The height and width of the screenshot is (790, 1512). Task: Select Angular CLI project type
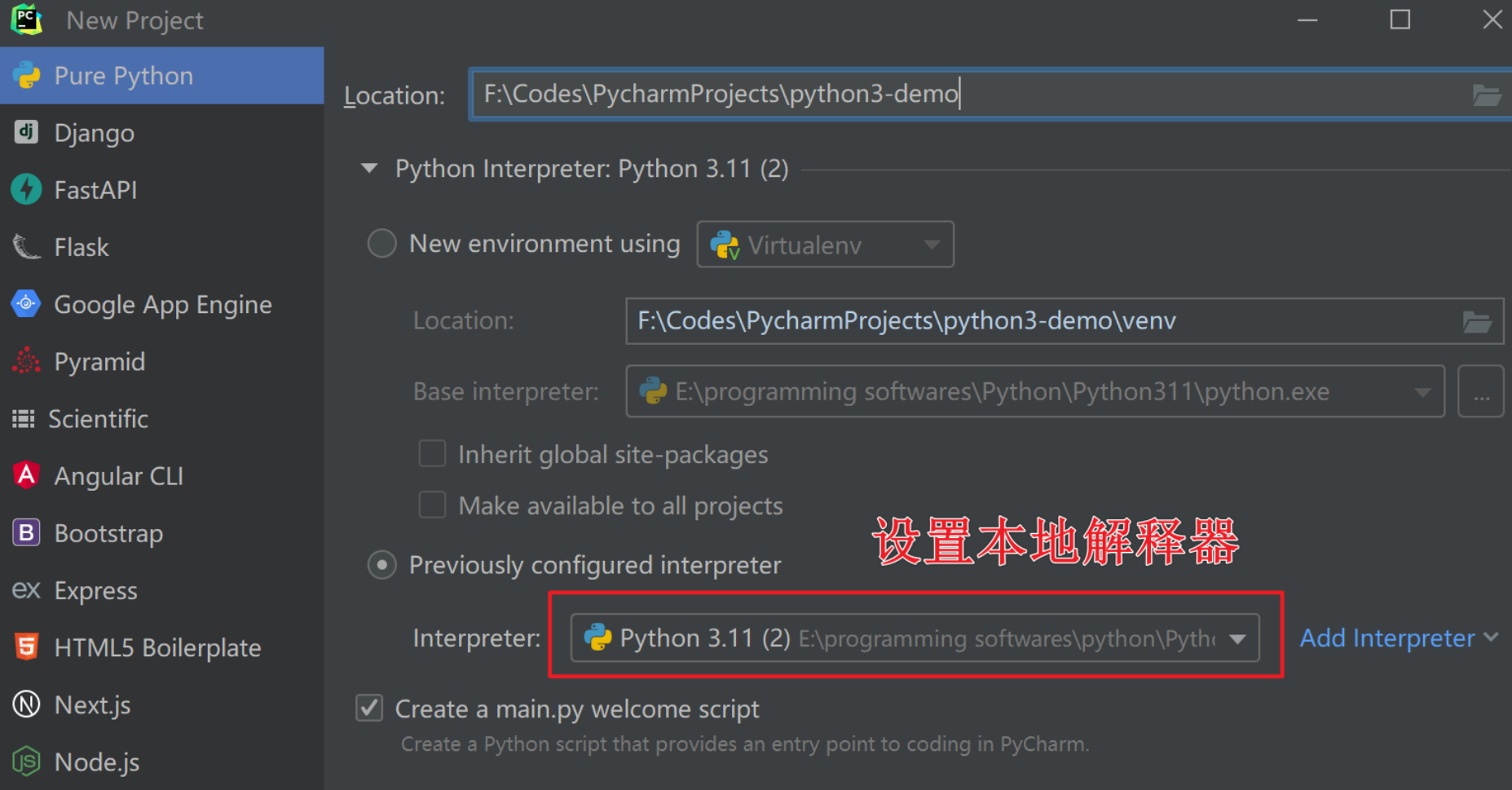[161, 475]
